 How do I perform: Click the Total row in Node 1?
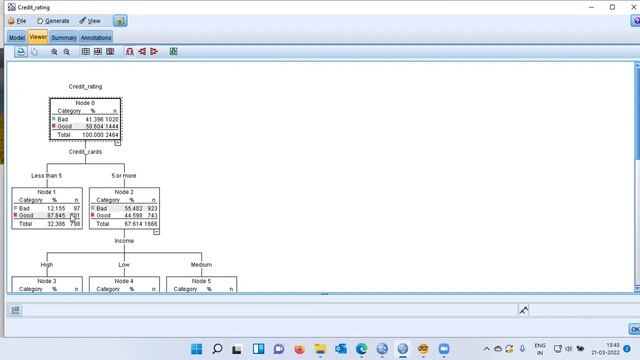pyautogui.click(x=47, y=224)
